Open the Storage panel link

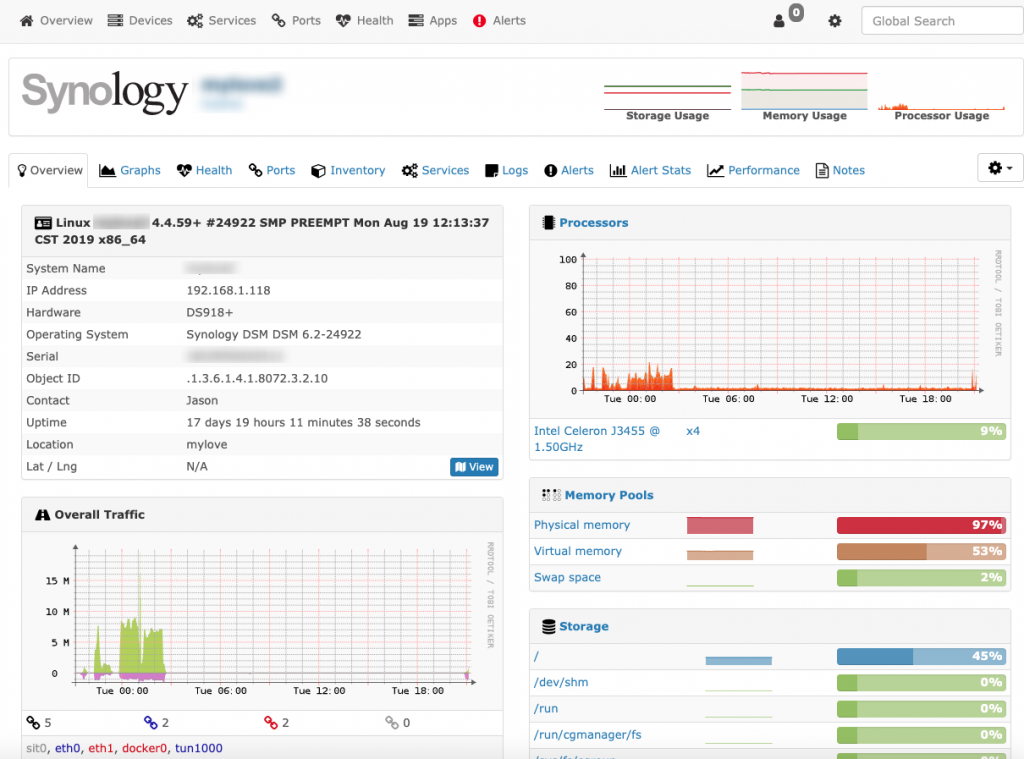tap(584, 626)
